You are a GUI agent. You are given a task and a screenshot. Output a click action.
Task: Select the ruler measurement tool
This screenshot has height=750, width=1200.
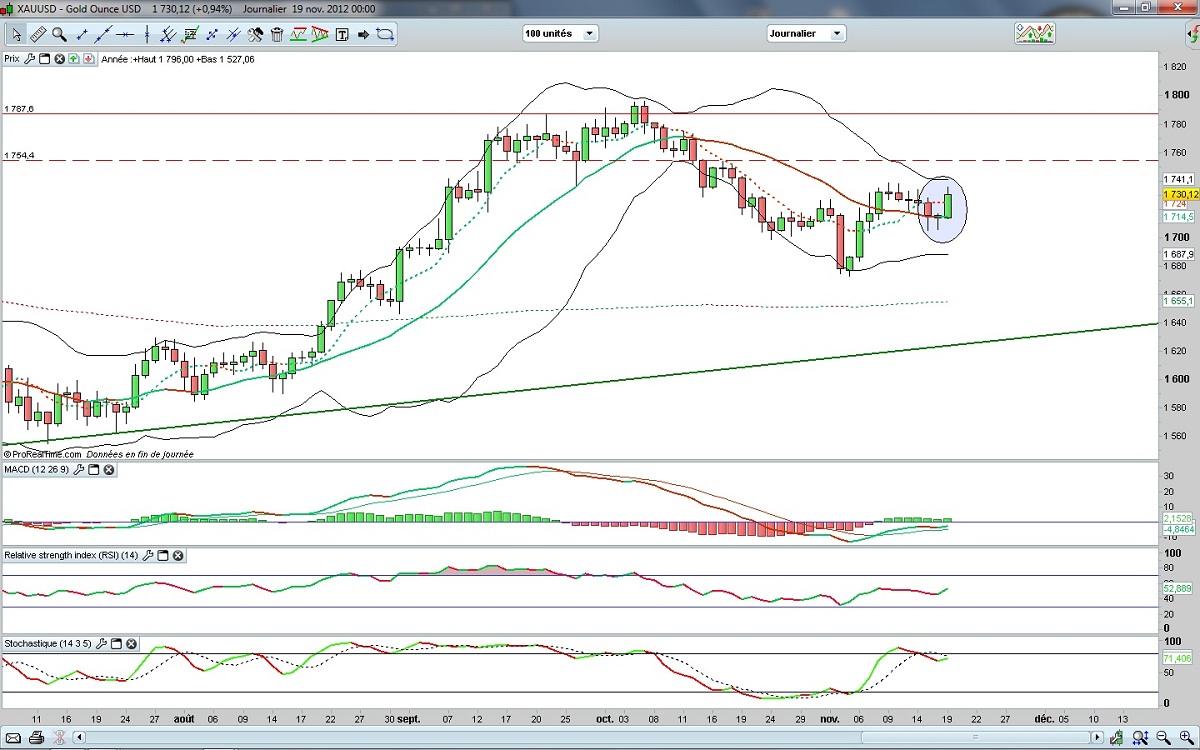tap(38, 34)
